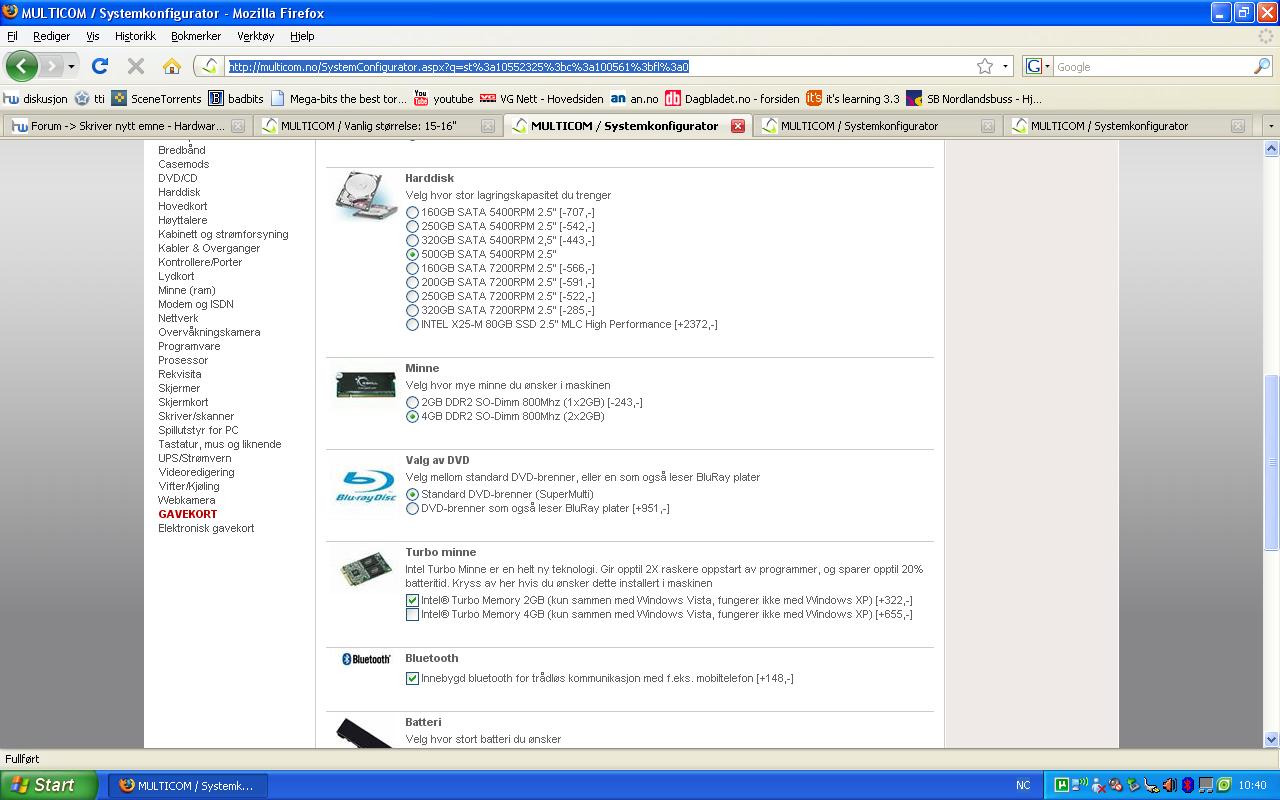The width and height of the screenshot is (1280, 800).
Task: Open the Skjermkort sidebar category
Action: click(183, 402)
